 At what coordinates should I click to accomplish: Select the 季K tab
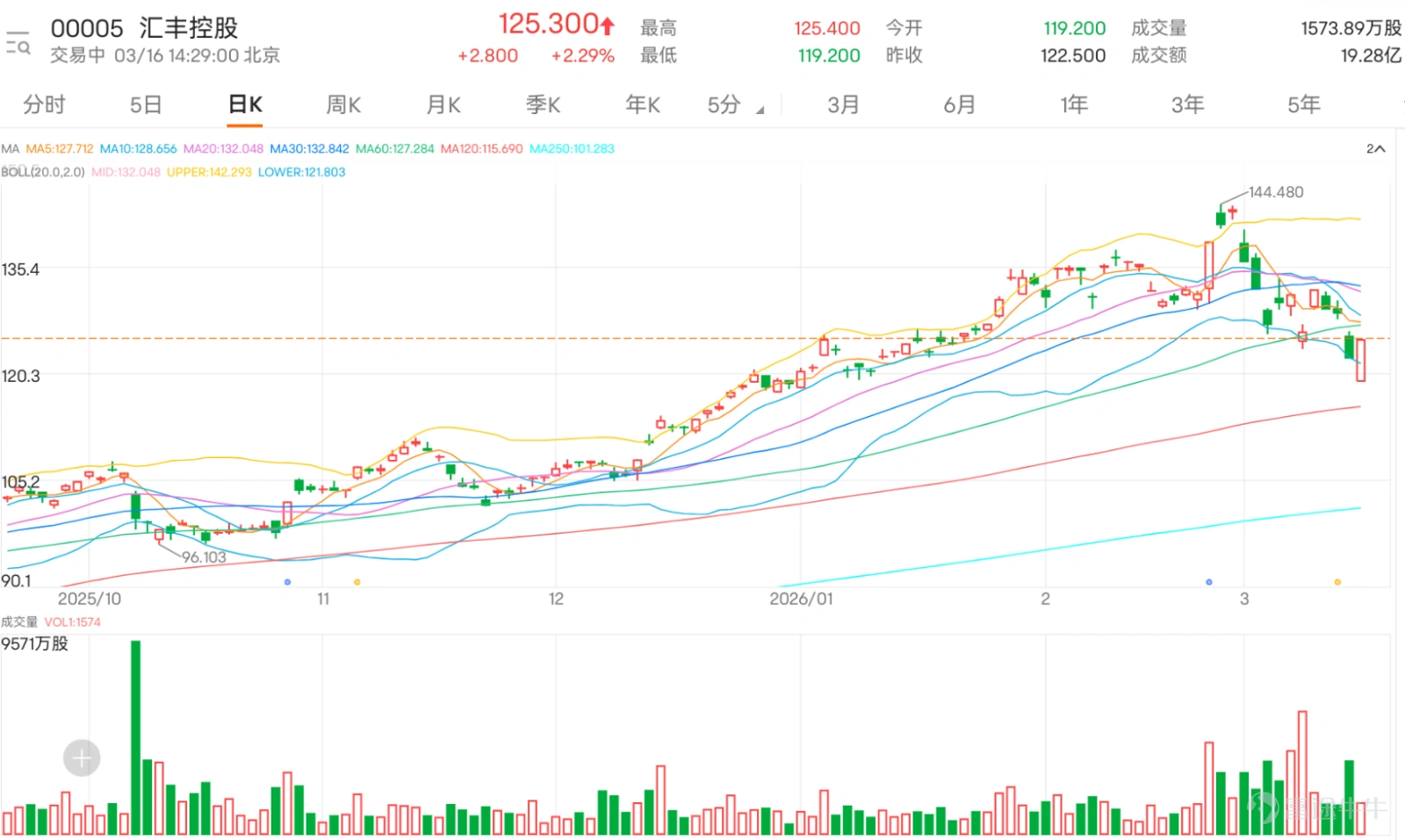[543, 104]
